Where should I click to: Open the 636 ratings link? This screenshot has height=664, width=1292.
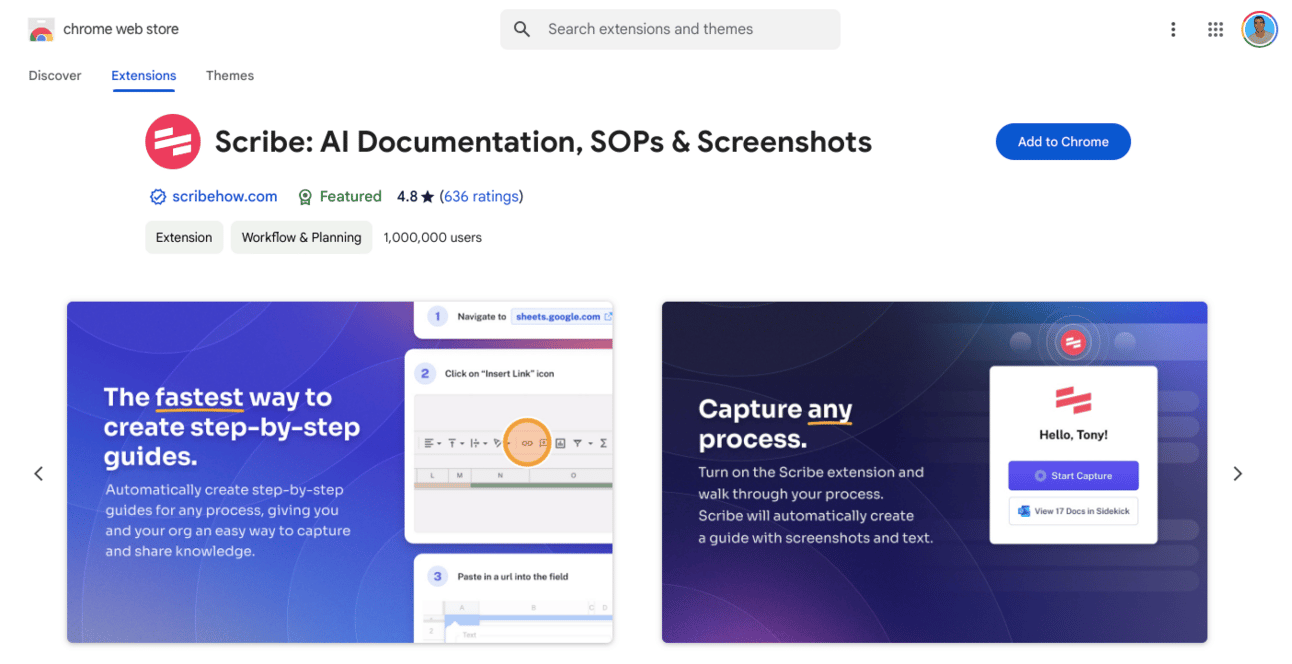tap(482, 197)
